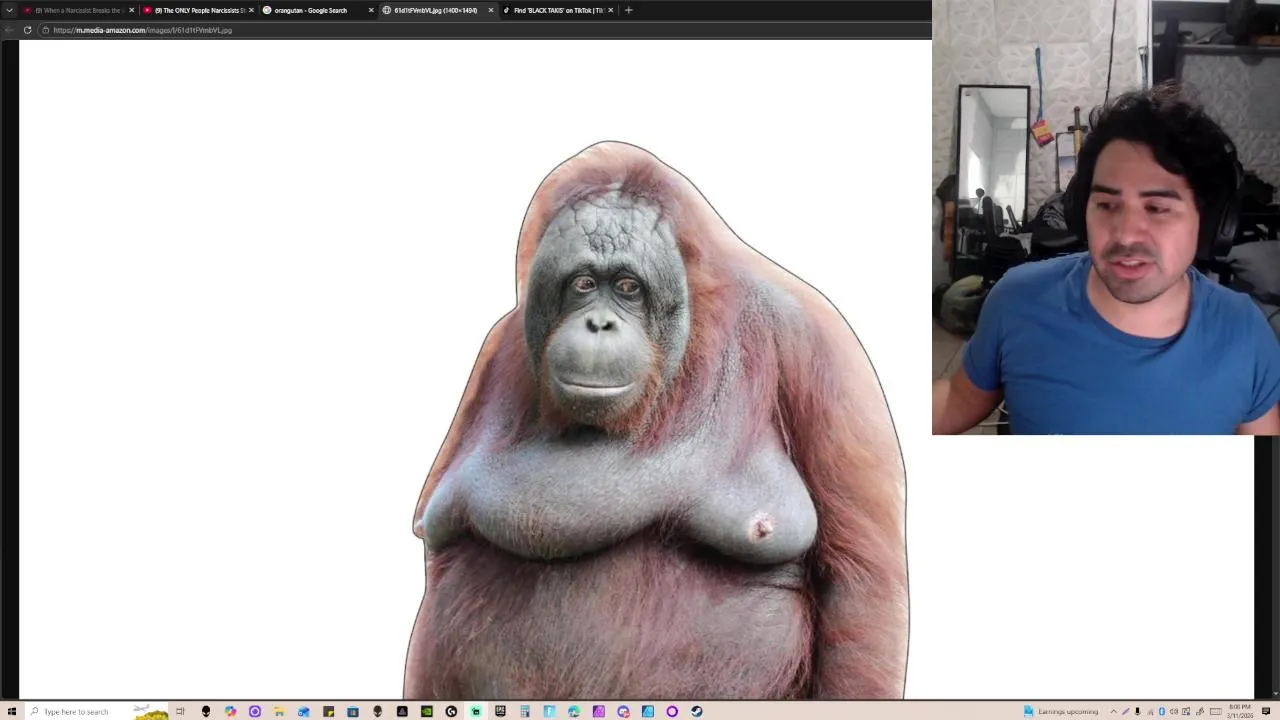Open File Explorer from the taskbar
The height and width of the screenshot is (720, 1280).
(279, 711)
